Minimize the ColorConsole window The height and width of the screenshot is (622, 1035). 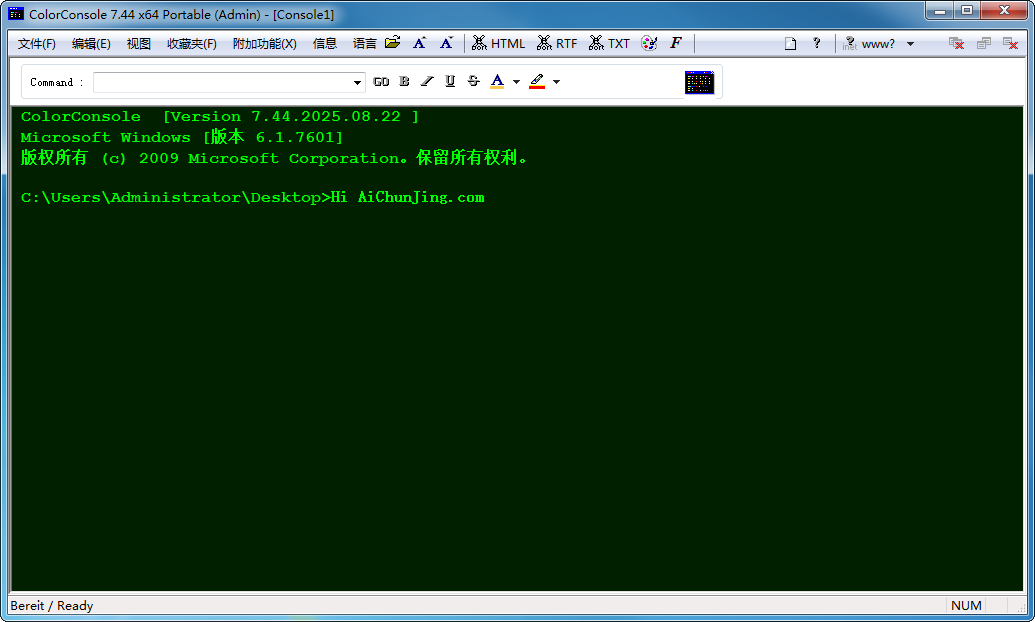point(939,11)
